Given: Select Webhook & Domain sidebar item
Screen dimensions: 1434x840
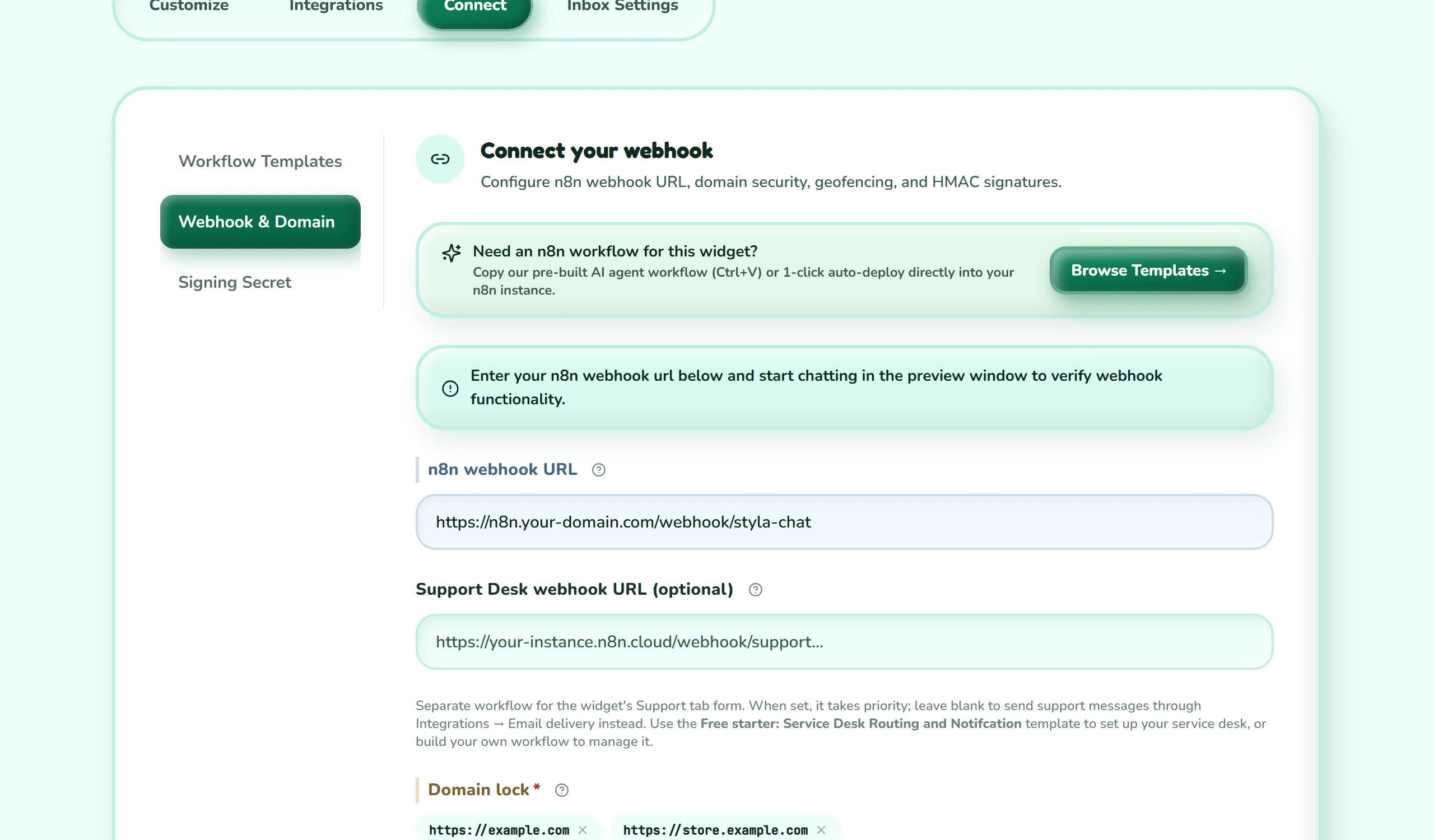Looking at the screenshot, I should tap(260, 222).
